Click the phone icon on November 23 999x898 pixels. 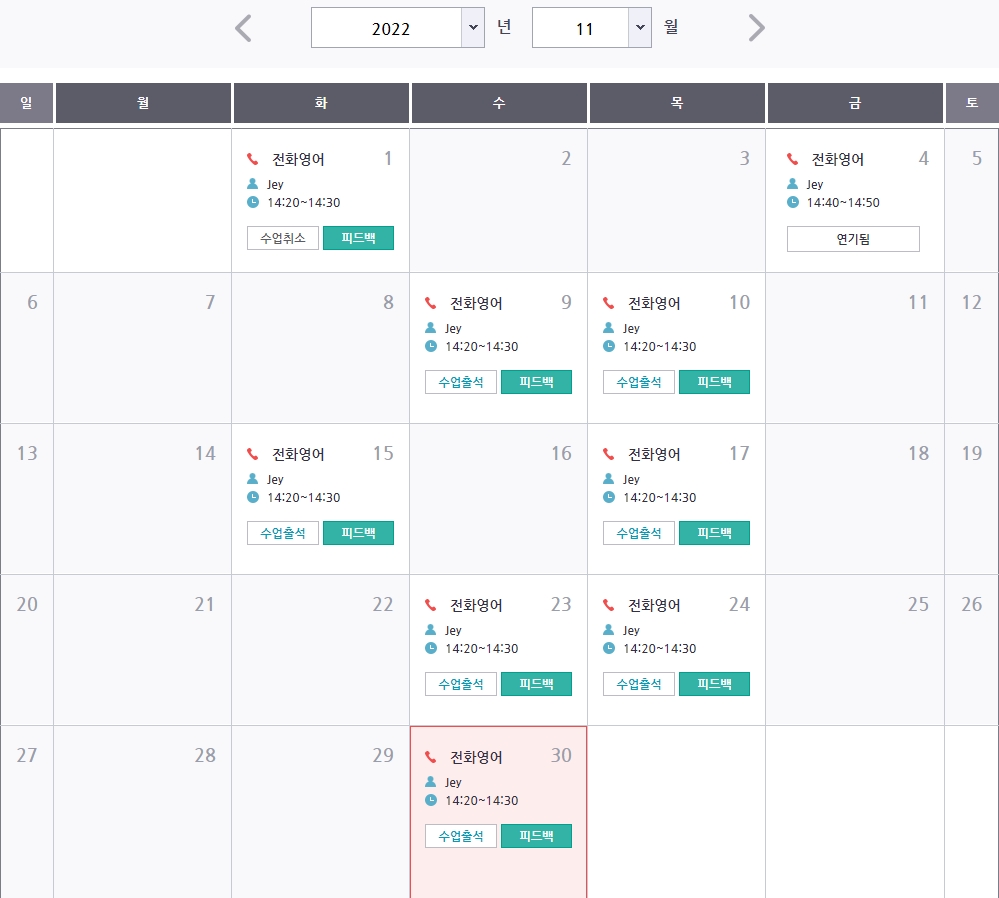click(431, 605)
